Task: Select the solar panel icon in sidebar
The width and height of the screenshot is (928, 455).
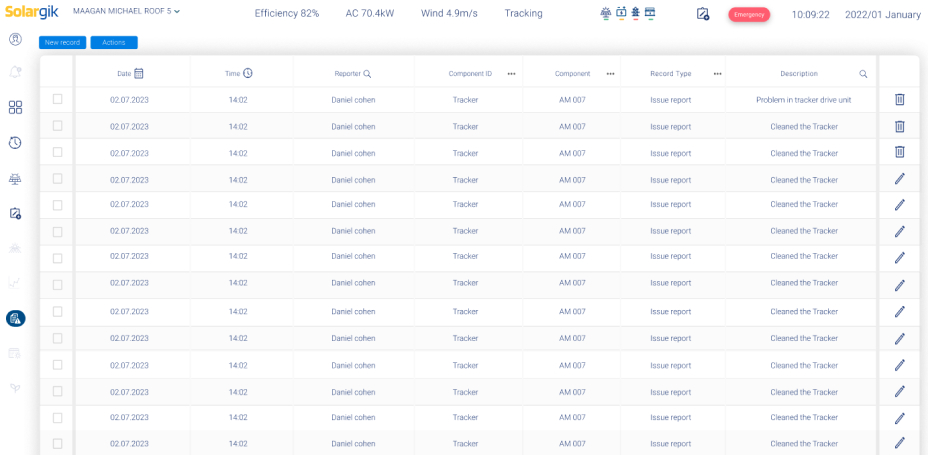Action: tap(15, 179)
